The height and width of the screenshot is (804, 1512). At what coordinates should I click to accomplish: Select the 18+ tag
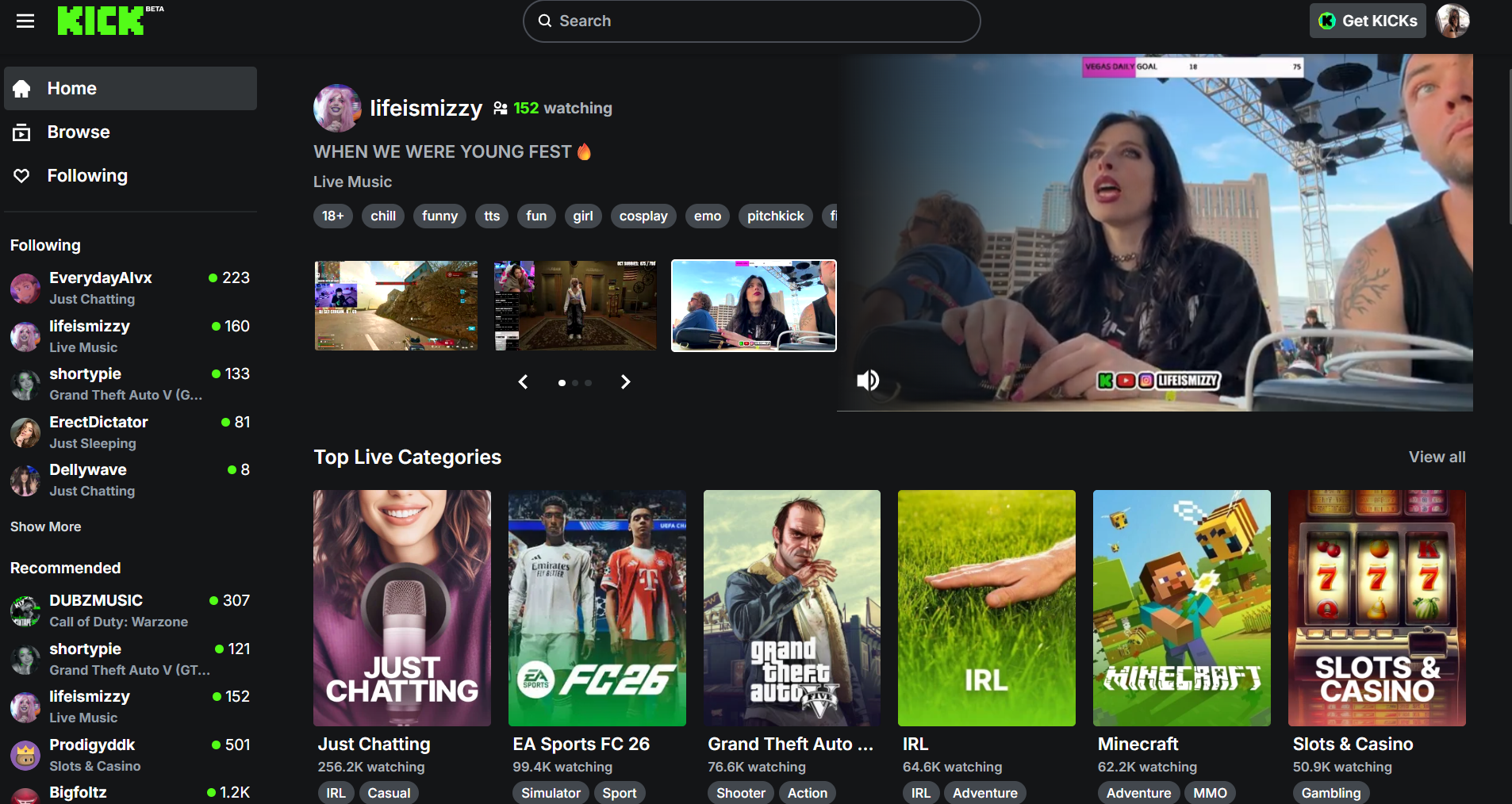coord(333,216)
